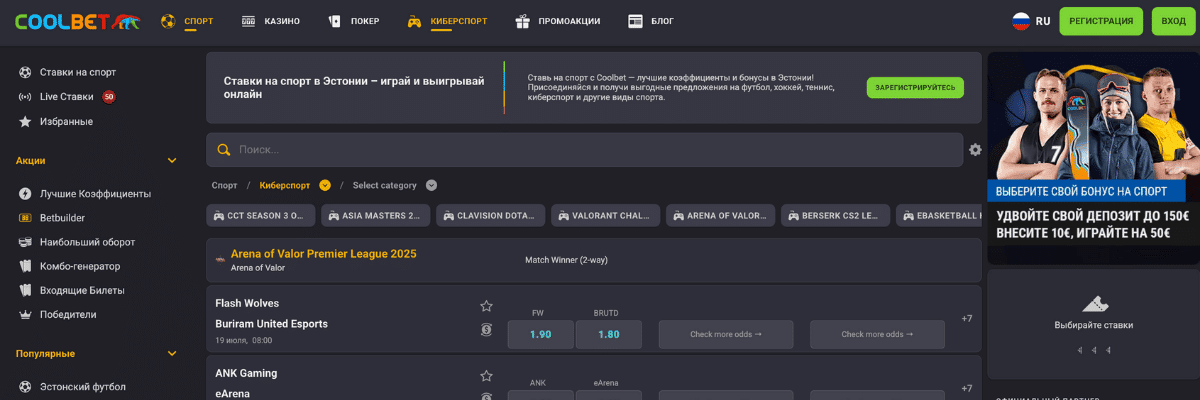
Task: Click the Live Ставки 50 count badge
Action: [x=108, y=97]
